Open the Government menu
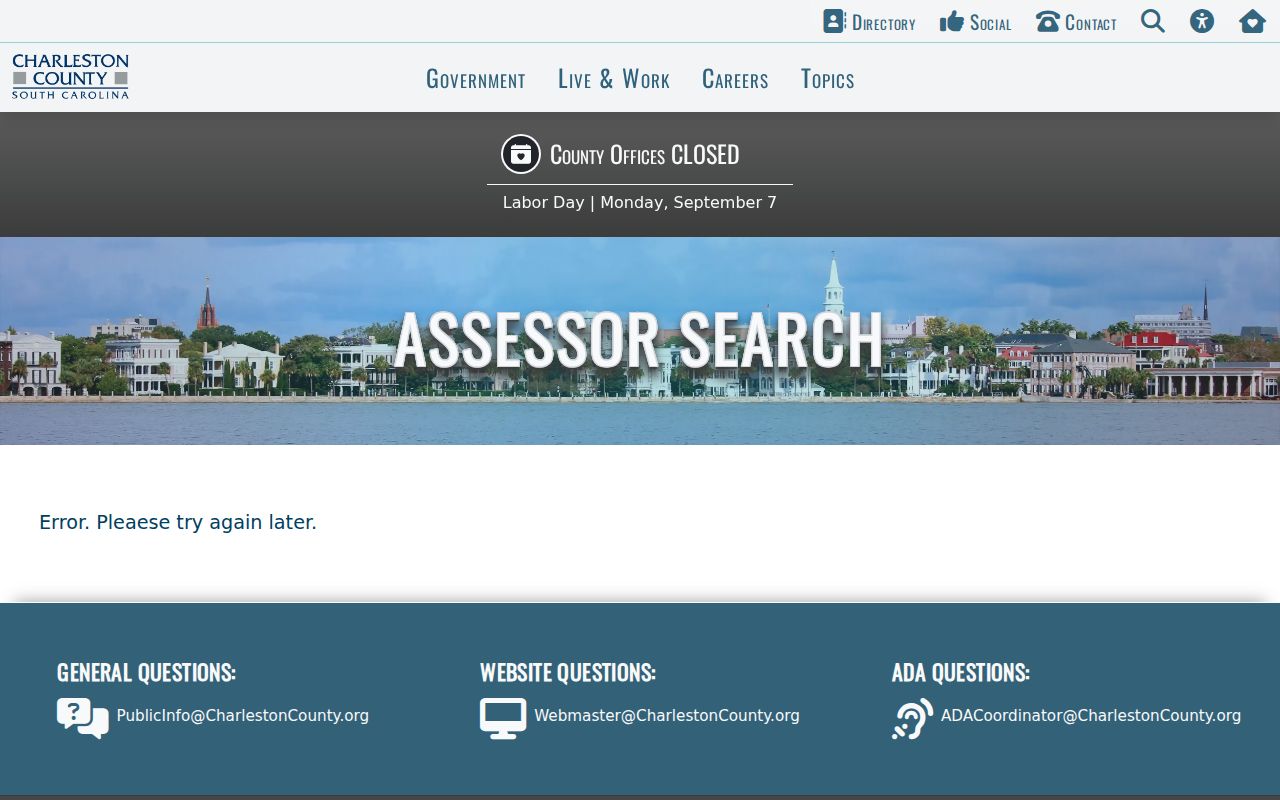The height and width of the screenshot is (800, 1280). tap(476, 79)
